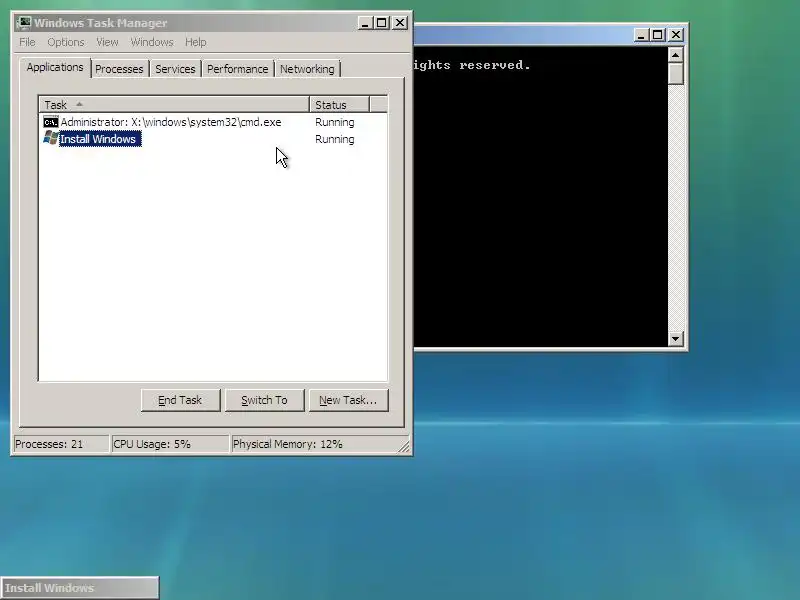Open the Options menu

coord(66,42)
